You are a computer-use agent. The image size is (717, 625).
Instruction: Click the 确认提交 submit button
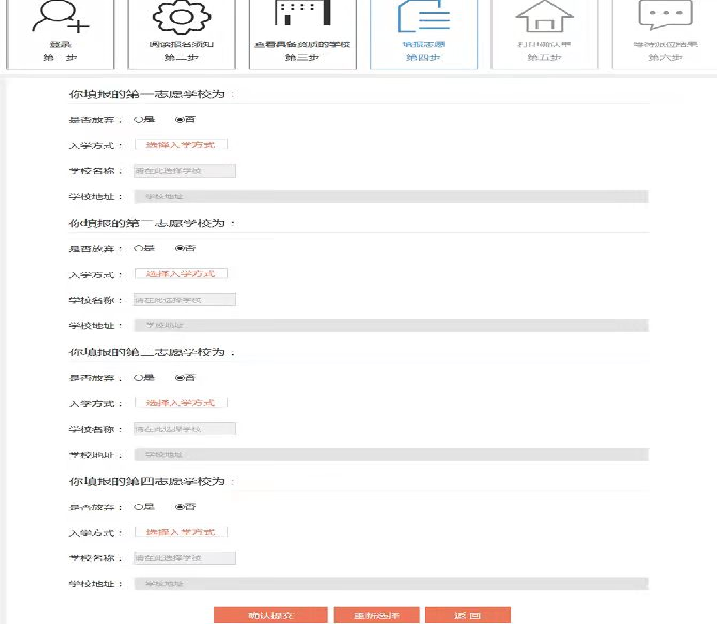(271, 615)
